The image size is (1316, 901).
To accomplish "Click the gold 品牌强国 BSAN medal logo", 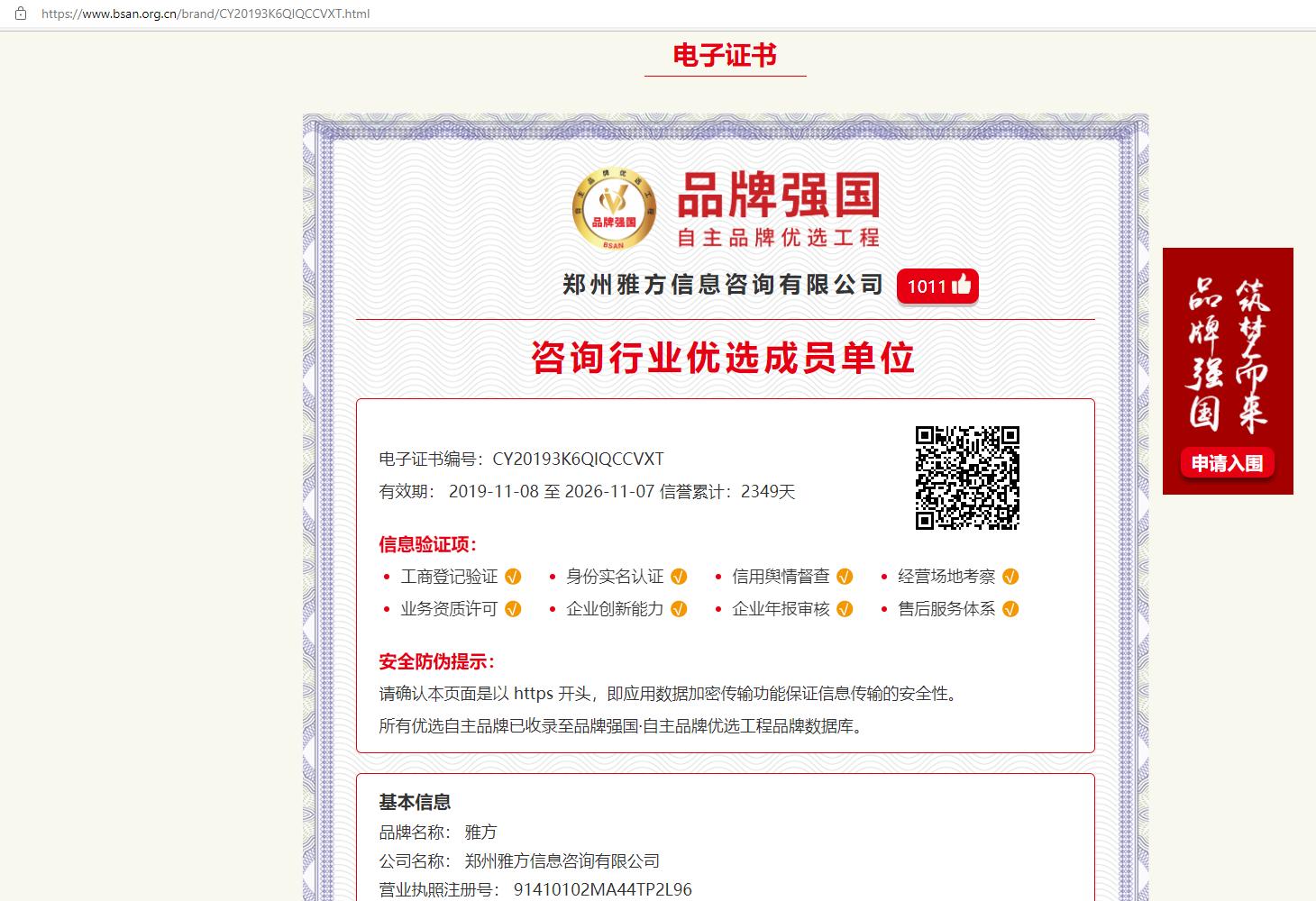I will point(613,208).
